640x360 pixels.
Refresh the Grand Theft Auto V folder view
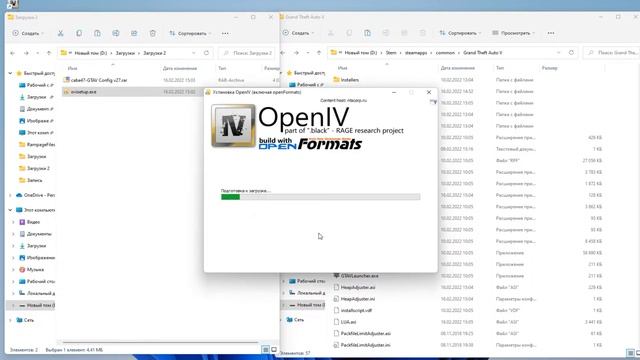click(x=571, y=53)
